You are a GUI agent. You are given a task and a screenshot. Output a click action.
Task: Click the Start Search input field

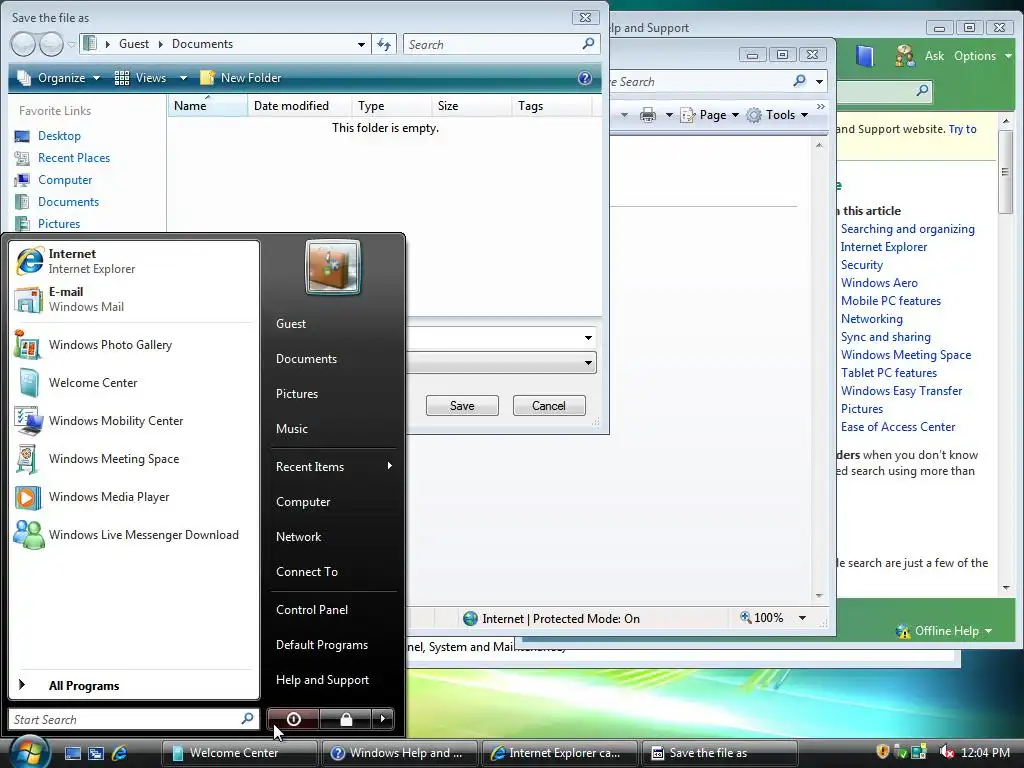[x=133, y=719]
